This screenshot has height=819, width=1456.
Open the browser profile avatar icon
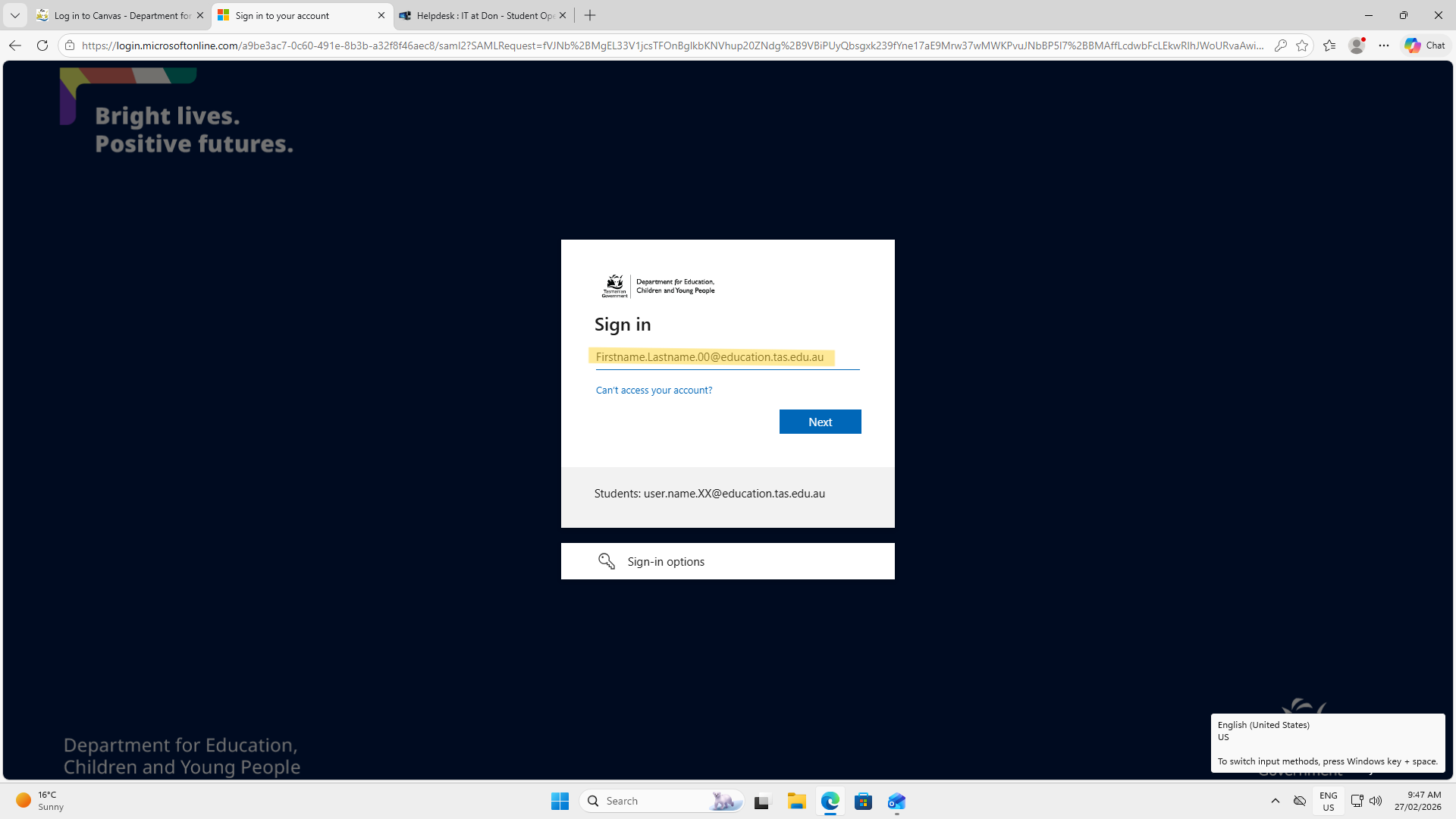click(1357, 45)
